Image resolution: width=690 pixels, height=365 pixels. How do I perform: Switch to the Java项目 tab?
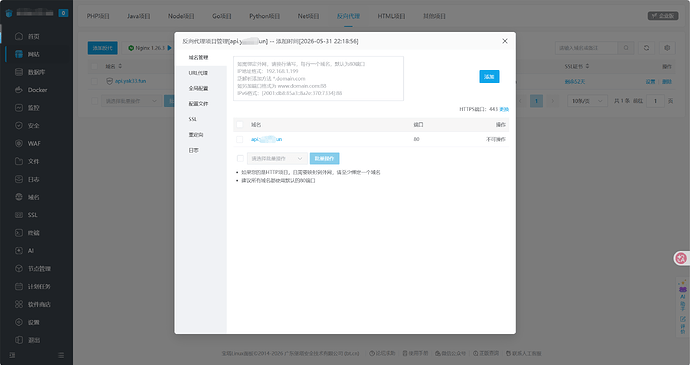tap(139, 16)
